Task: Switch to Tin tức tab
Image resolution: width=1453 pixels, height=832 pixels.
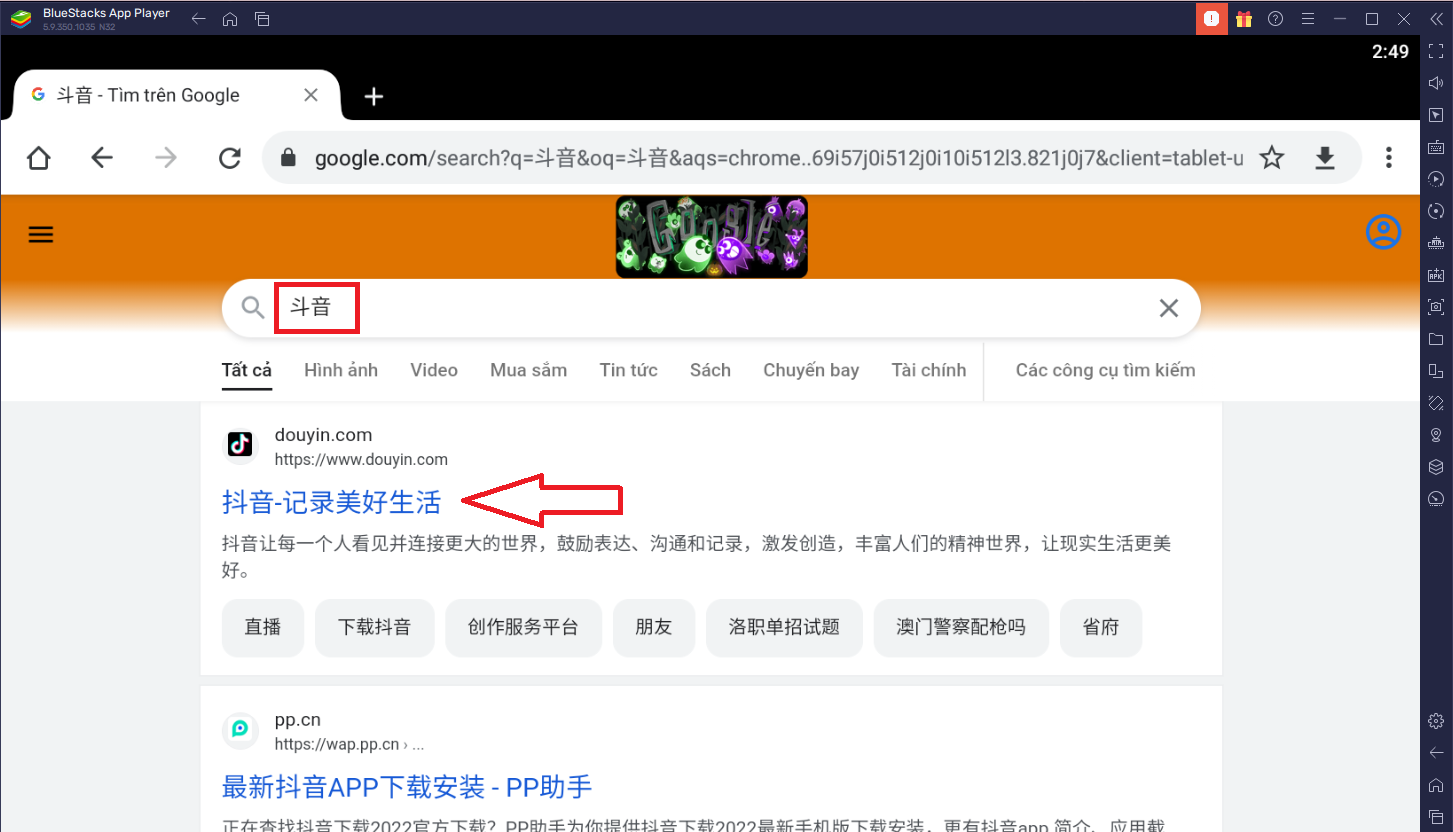Action: [628, 370]
